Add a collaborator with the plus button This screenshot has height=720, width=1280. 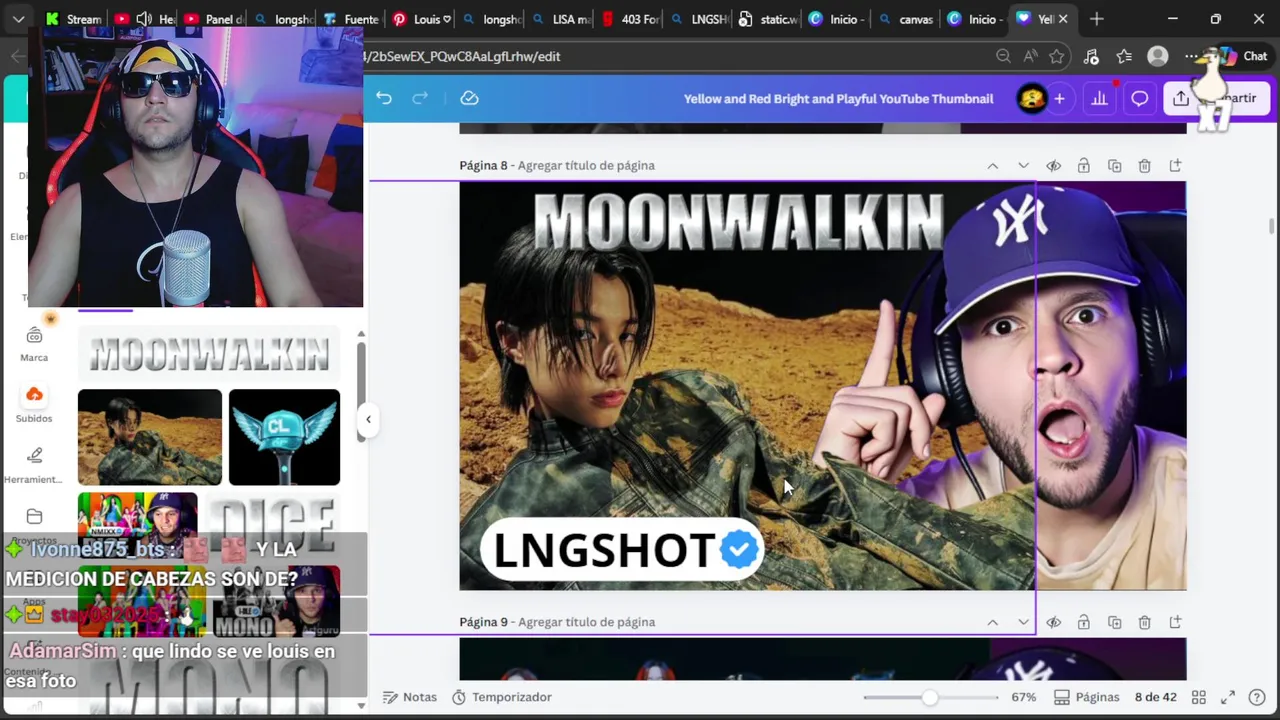1059,98
